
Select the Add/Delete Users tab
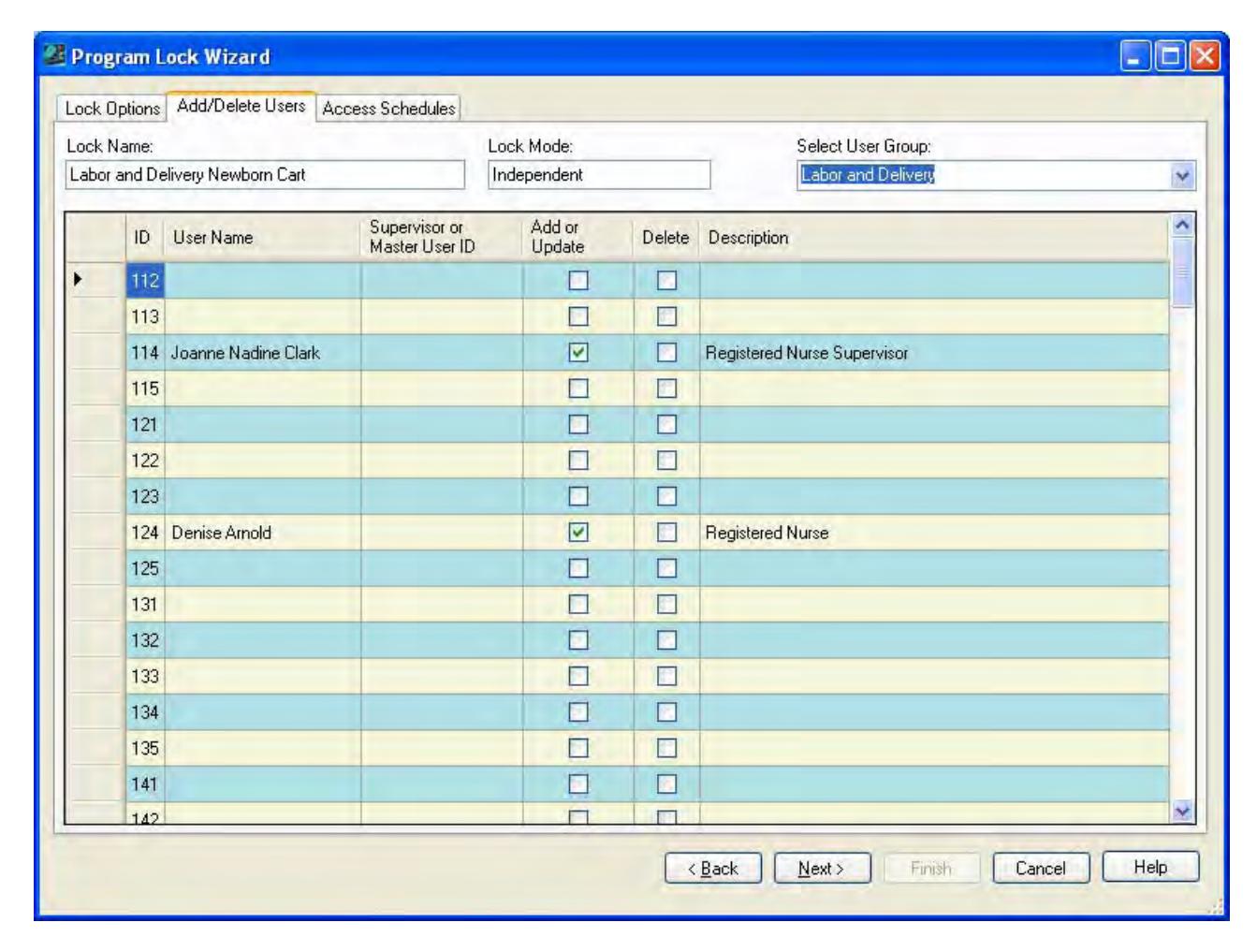pyautogui.click(x=241, y=107)
